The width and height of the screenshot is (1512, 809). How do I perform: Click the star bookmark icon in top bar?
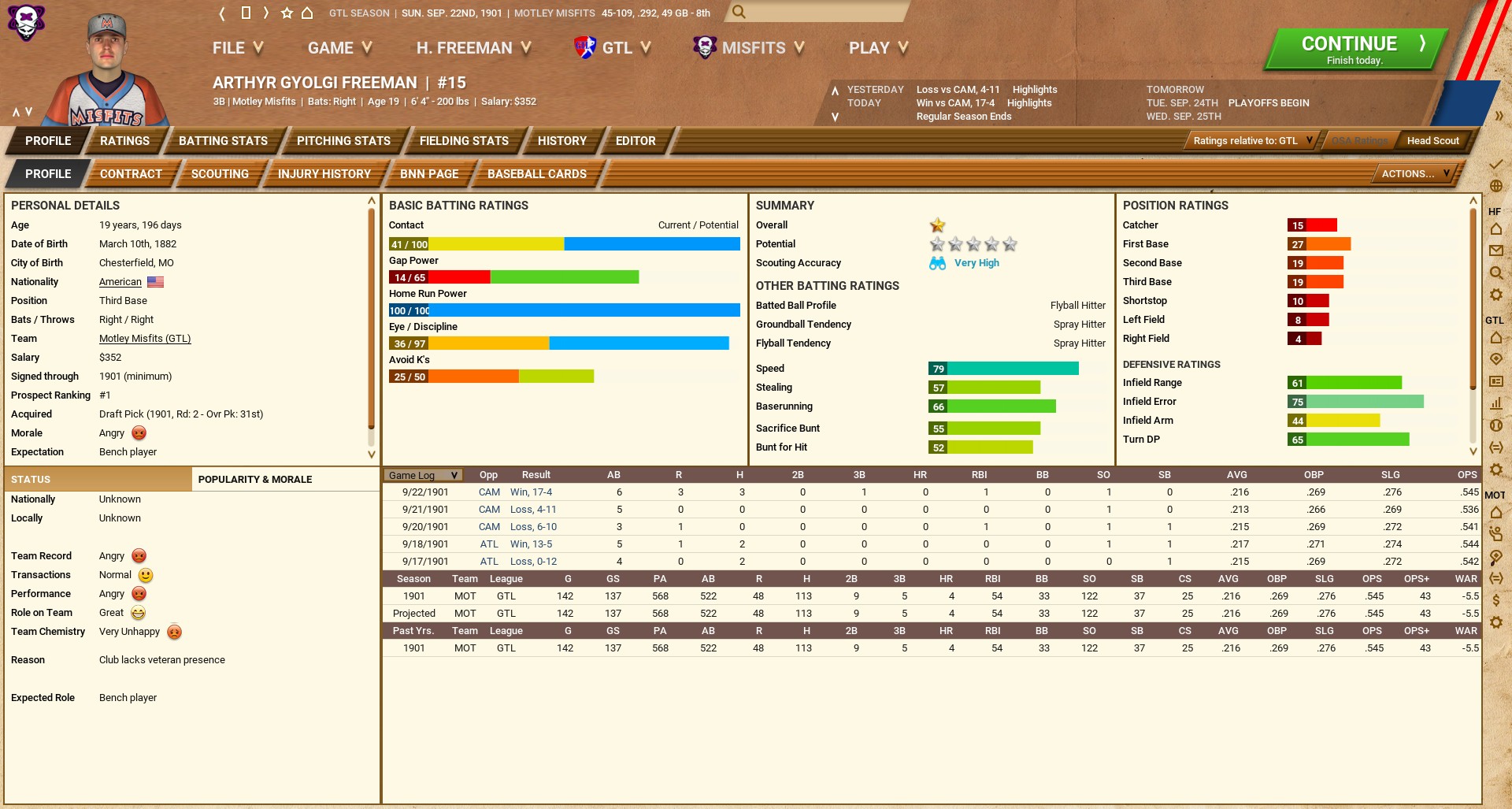287,13
